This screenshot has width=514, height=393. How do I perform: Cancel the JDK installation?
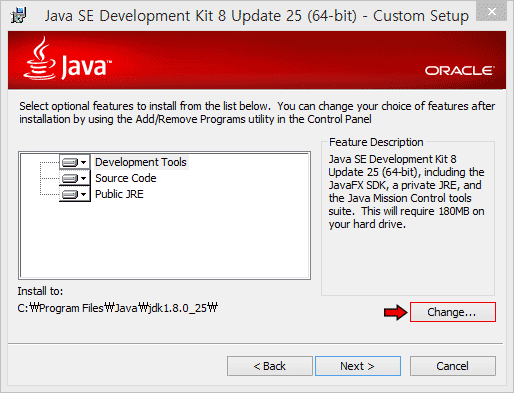tap(453, 366)
